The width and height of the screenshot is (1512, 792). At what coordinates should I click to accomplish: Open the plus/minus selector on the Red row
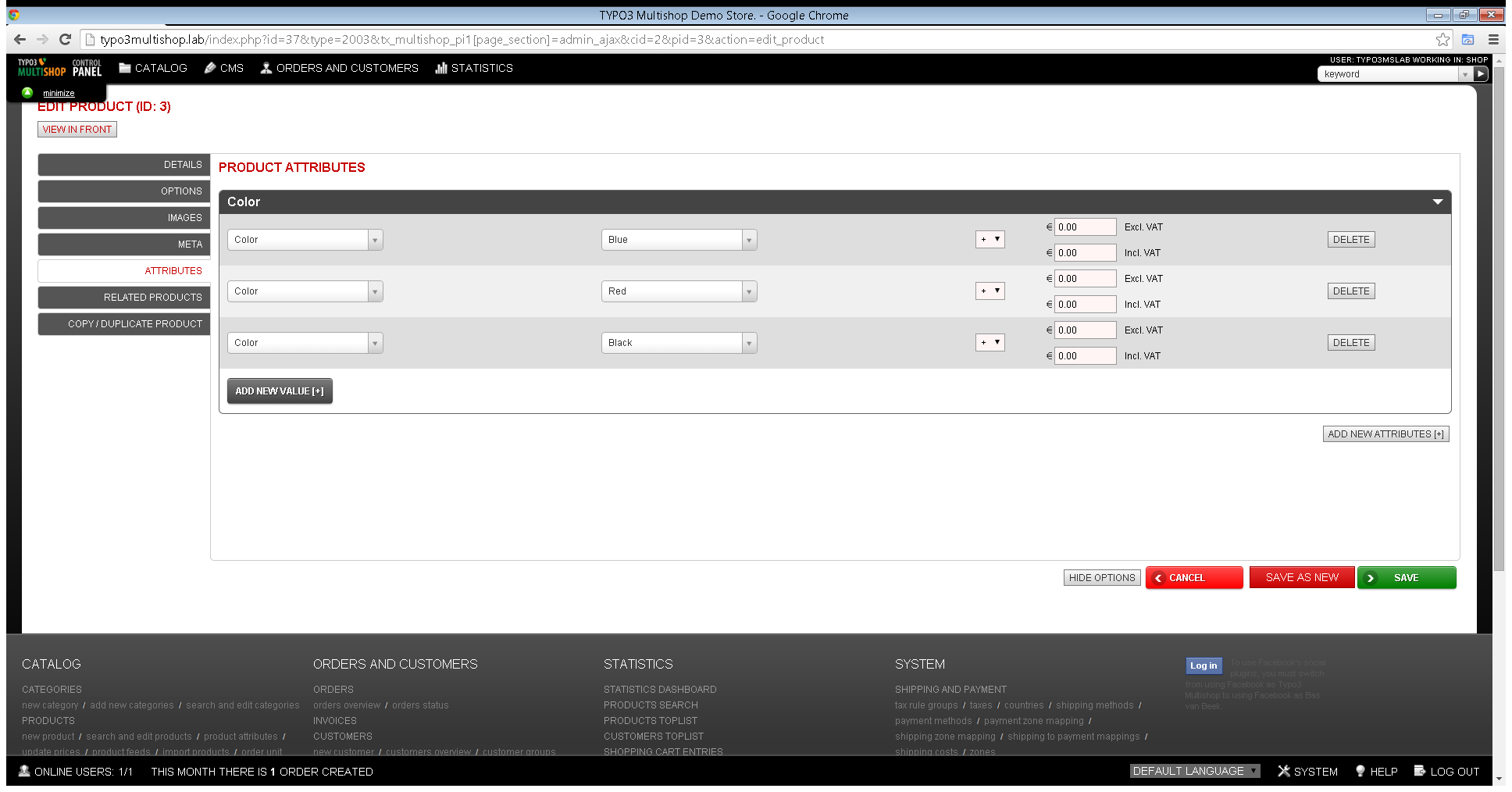pyautogui.click(x=990, y=291)
